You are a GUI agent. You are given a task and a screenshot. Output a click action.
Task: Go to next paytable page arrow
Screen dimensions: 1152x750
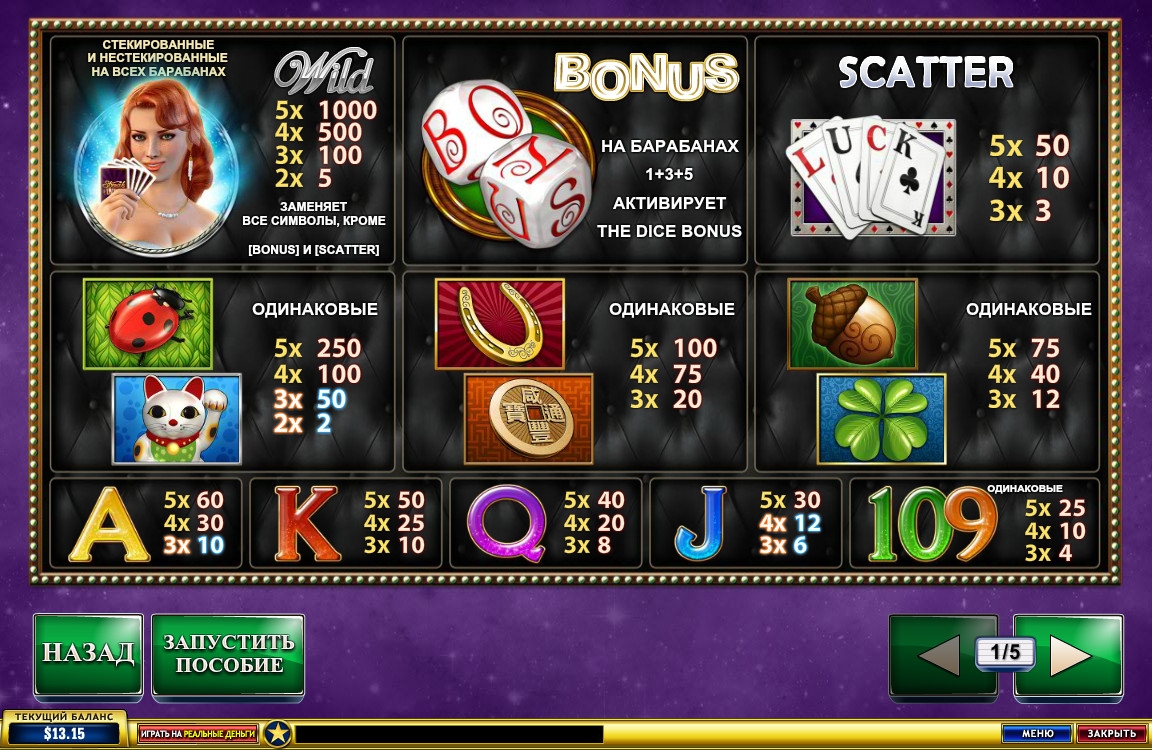pos(1068,655)
